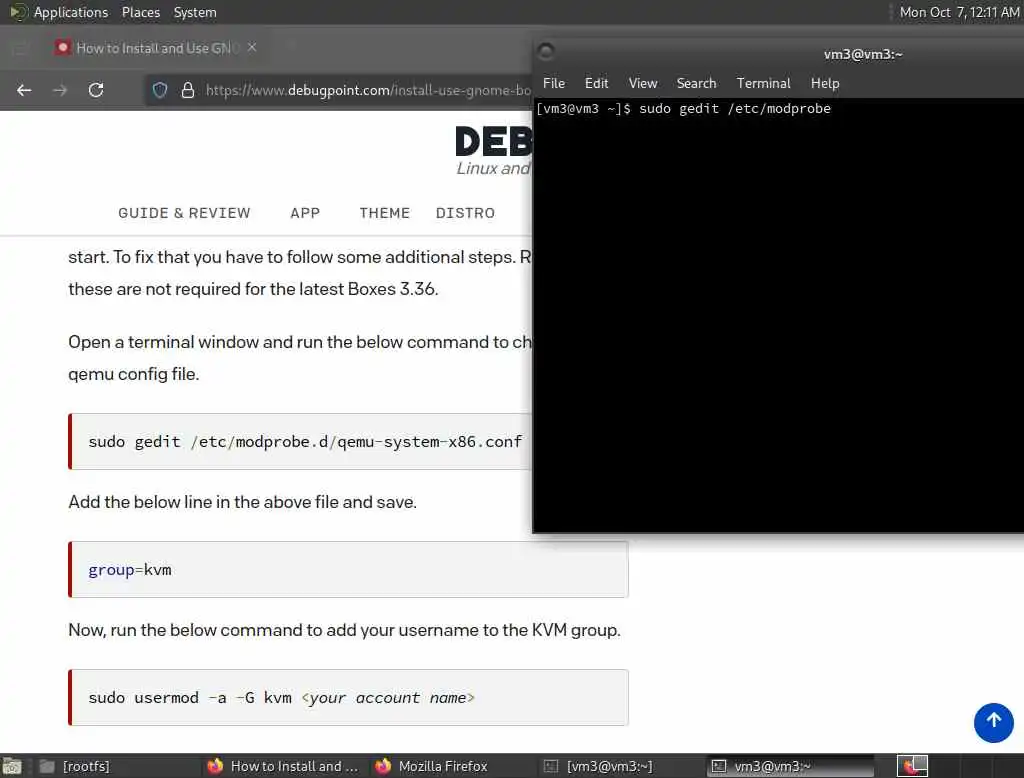Image resolution: width=1024 pixels, height=778 pixels.
Task: Open the Places menu in top panel
Action: point(141,12)
